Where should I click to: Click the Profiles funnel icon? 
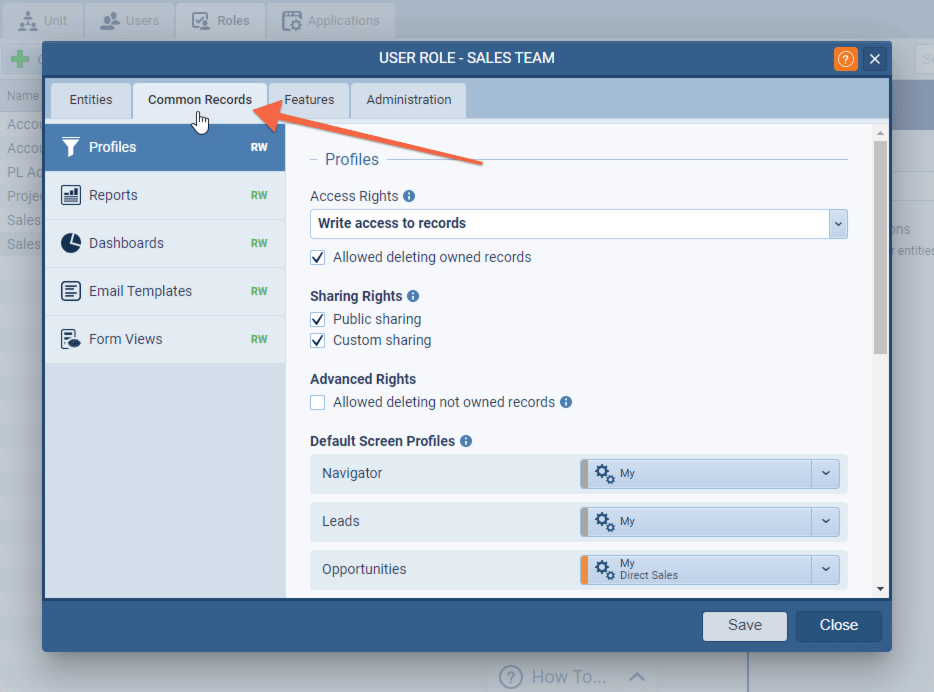[x=70, y=147]
